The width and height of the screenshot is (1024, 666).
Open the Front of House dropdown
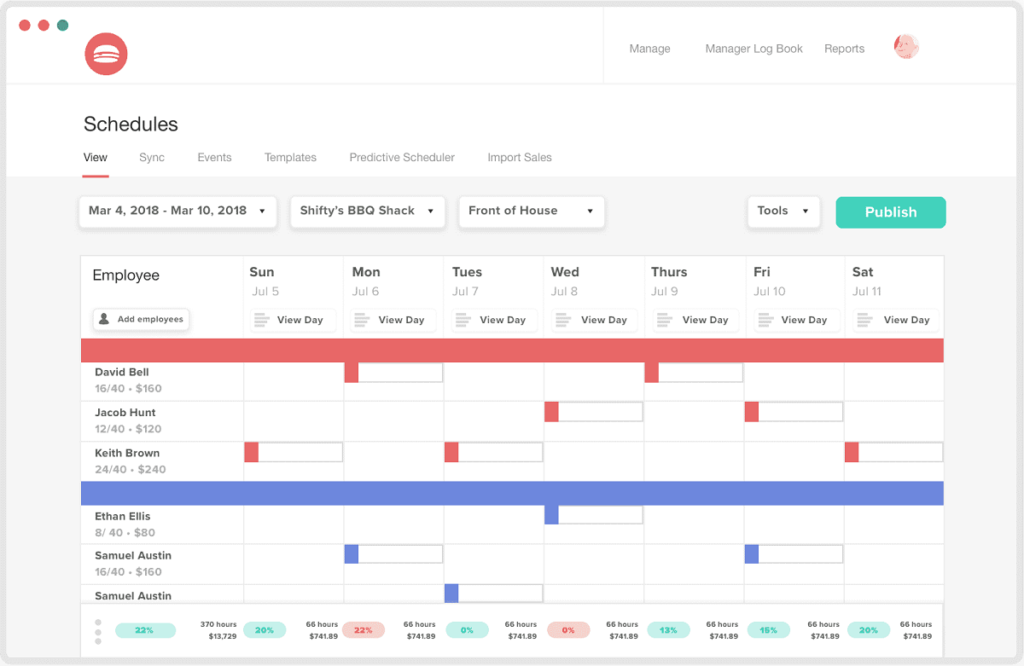531,211
